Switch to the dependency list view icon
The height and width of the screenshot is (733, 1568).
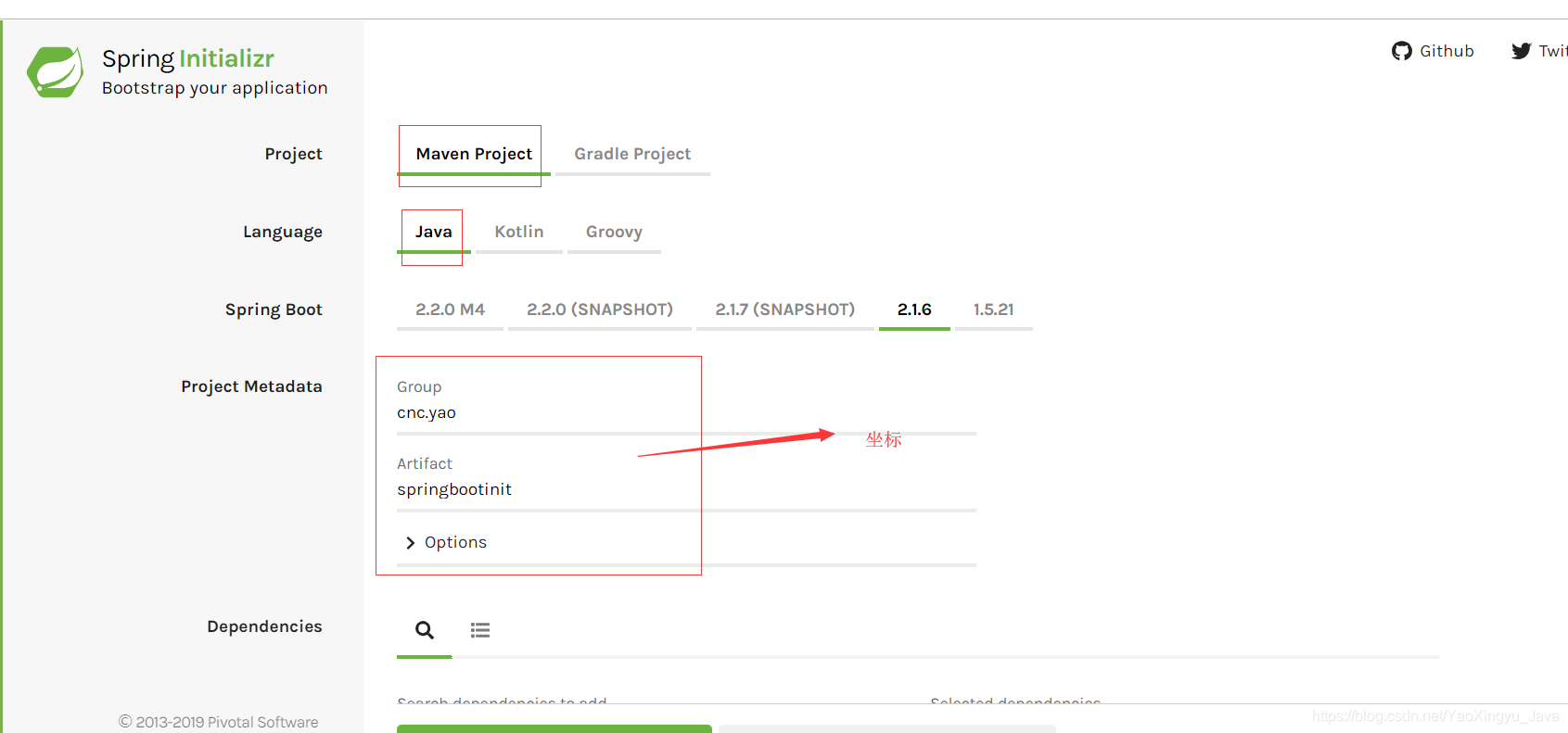pos(480,630)
